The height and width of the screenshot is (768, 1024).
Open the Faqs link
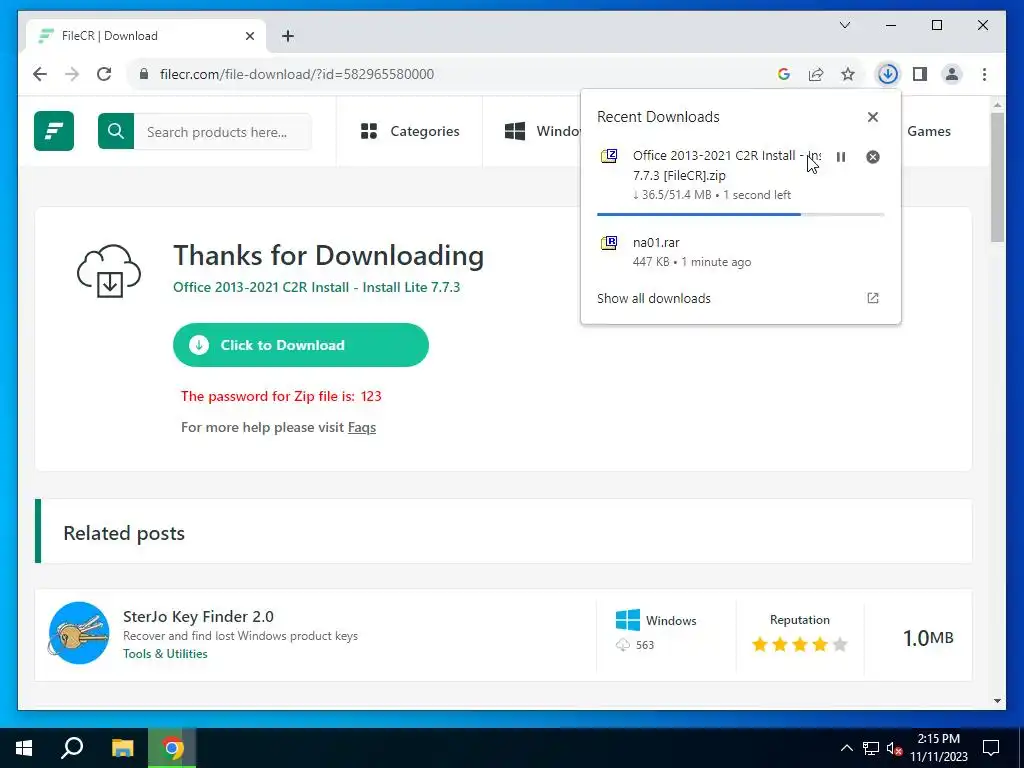[x=362, y=427]
